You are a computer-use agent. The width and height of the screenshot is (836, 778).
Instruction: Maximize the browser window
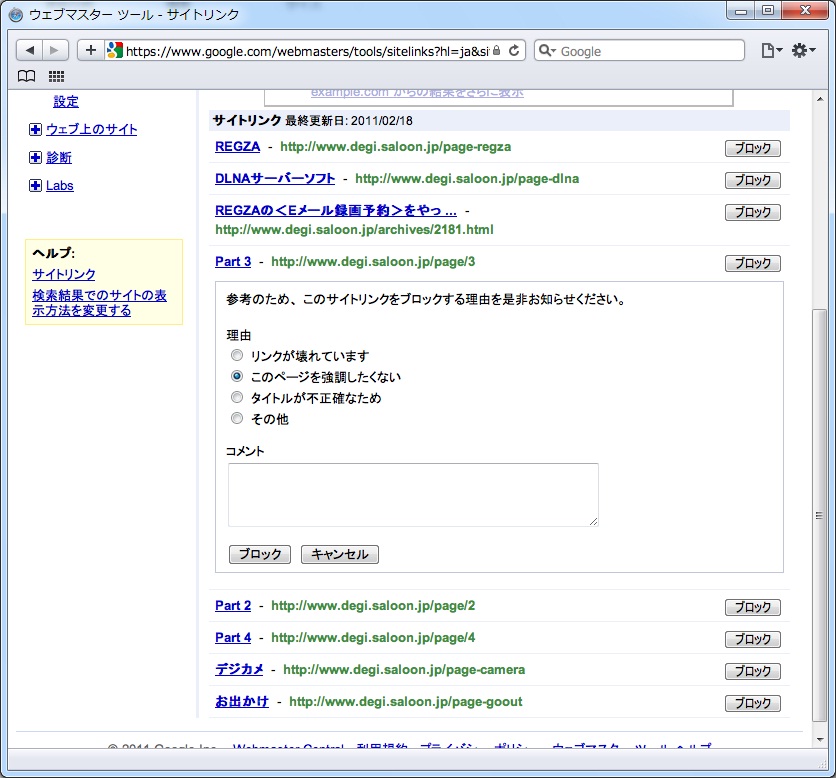768,11
